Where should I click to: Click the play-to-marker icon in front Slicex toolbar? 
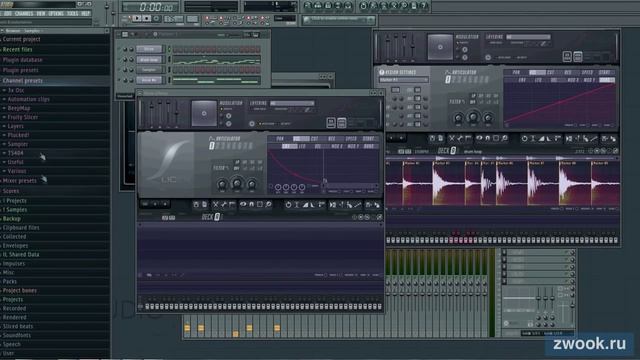click(333, 204)
